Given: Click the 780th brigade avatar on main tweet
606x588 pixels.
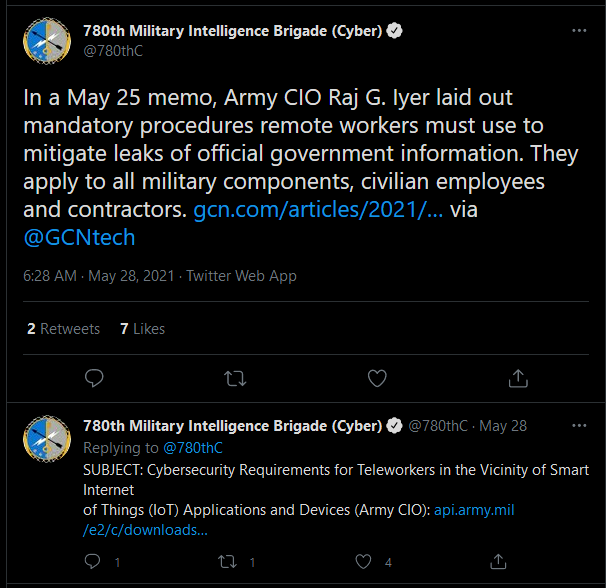Looking at the screenshot, I should point(47,41).
